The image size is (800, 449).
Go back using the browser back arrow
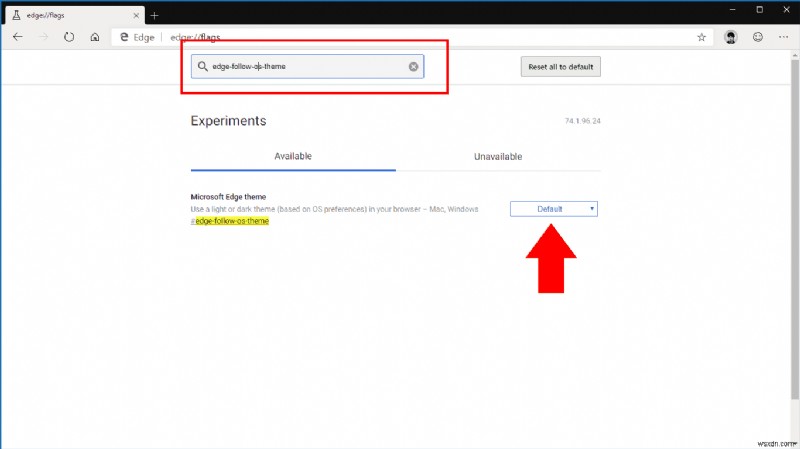(x=18, y=37)
